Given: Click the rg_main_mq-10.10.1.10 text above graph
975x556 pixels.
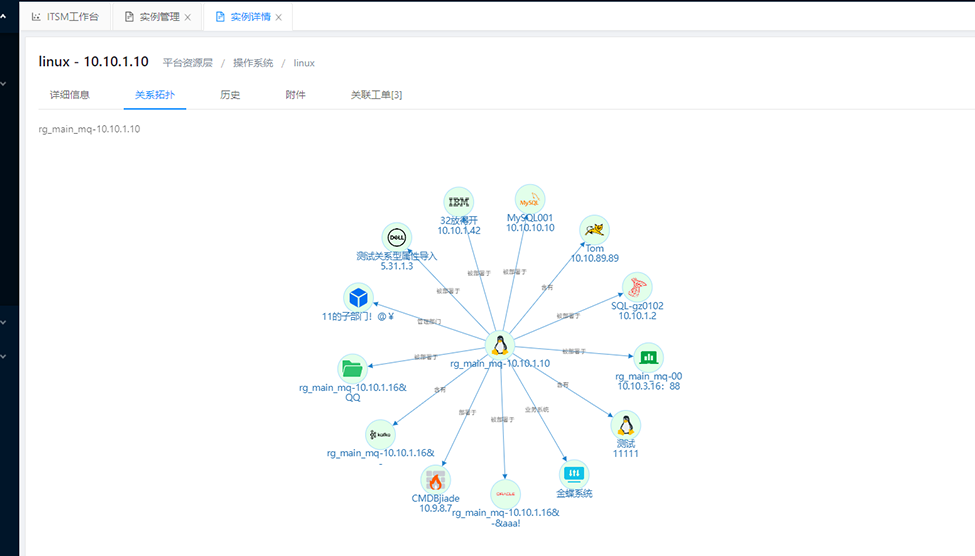Looking at the screenshot, I should 90,129.
